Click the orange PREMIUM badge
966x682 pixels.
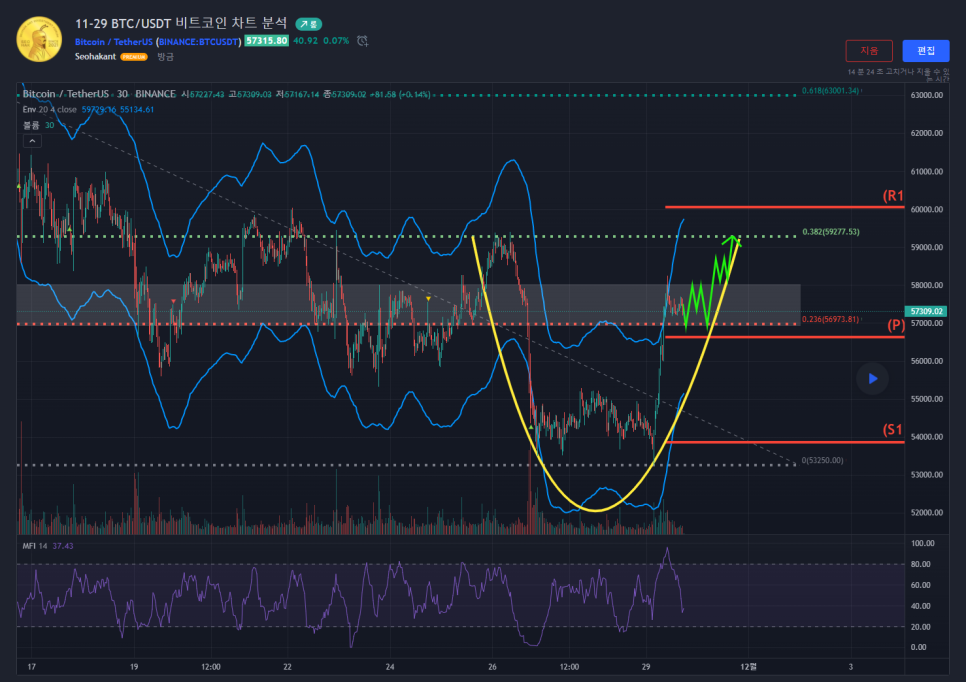[x=134, y=57]
